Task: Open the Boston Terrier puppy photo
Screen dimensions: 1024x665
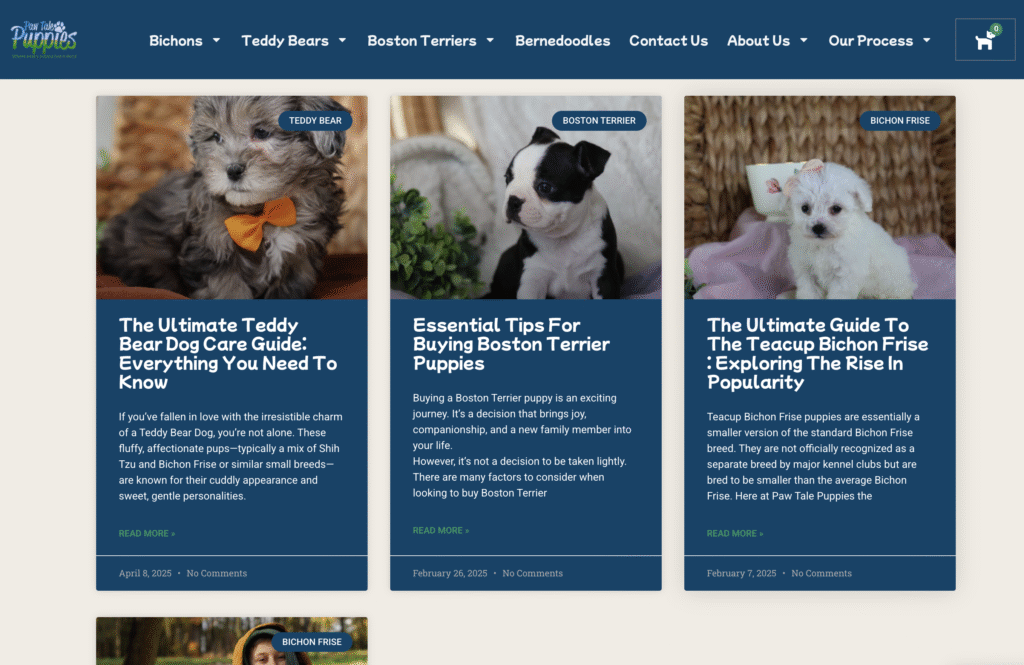Action: click(x=526, y=198)
